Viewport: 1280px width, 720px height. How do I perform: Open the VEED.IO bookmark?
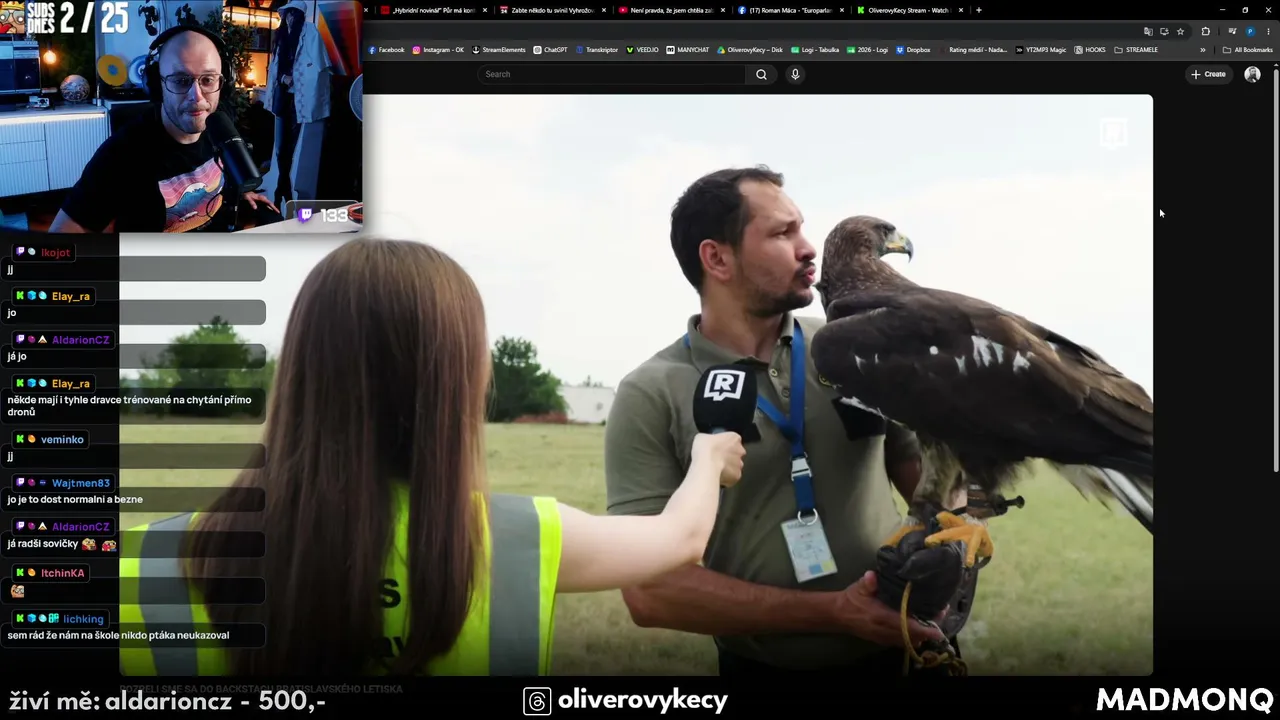point(642,50)
